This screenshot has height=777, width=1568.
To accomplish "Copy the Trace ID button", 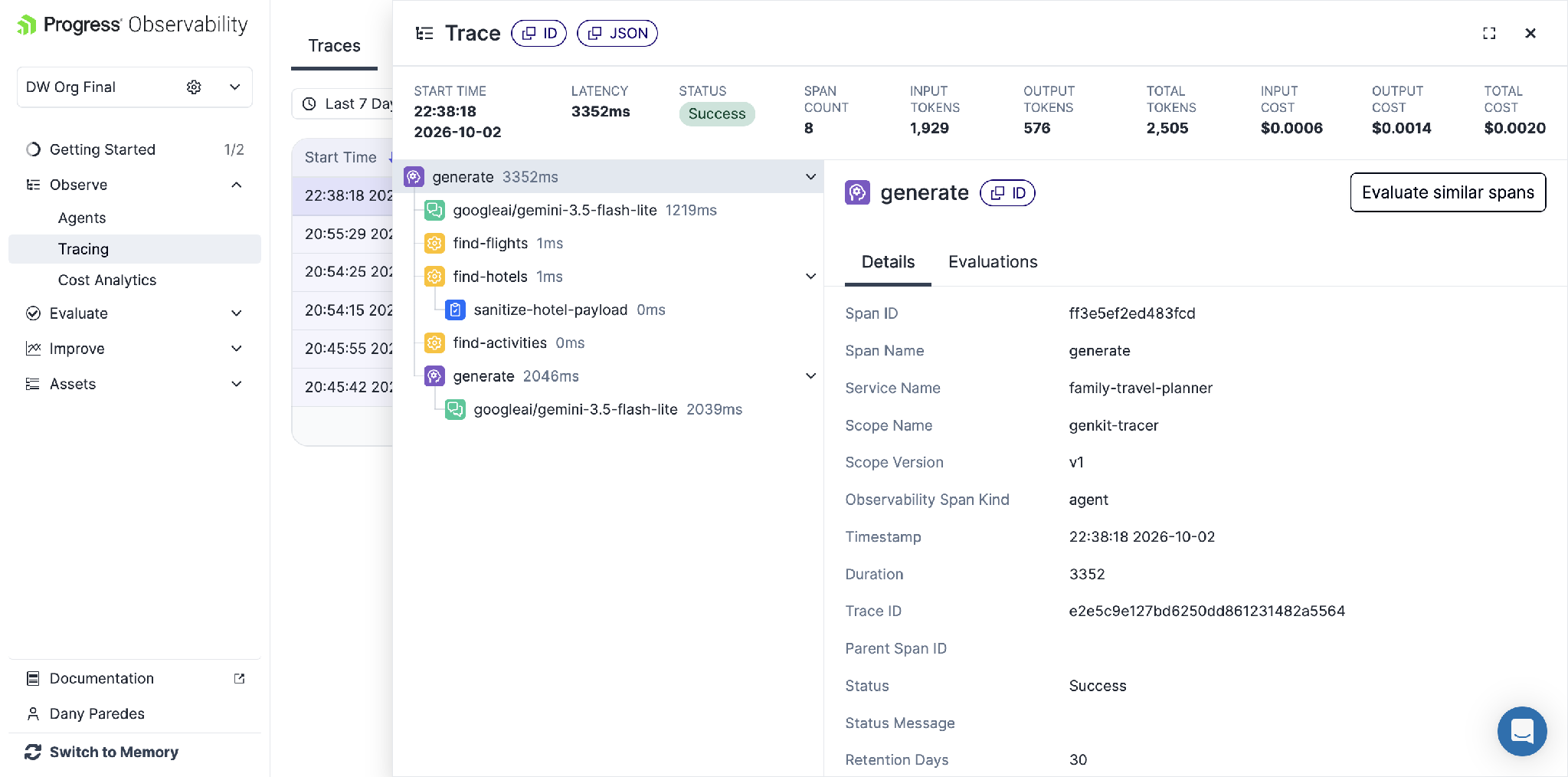I will point(539,33).
